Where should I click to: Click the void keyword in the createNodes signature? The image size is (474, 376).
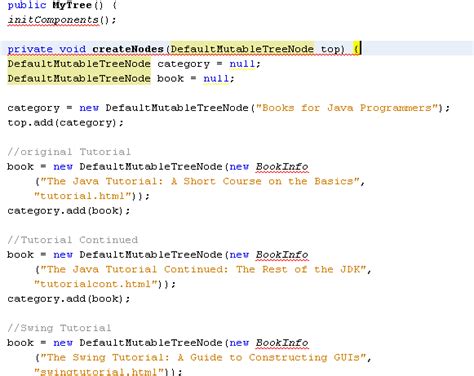tap(72, 49)
